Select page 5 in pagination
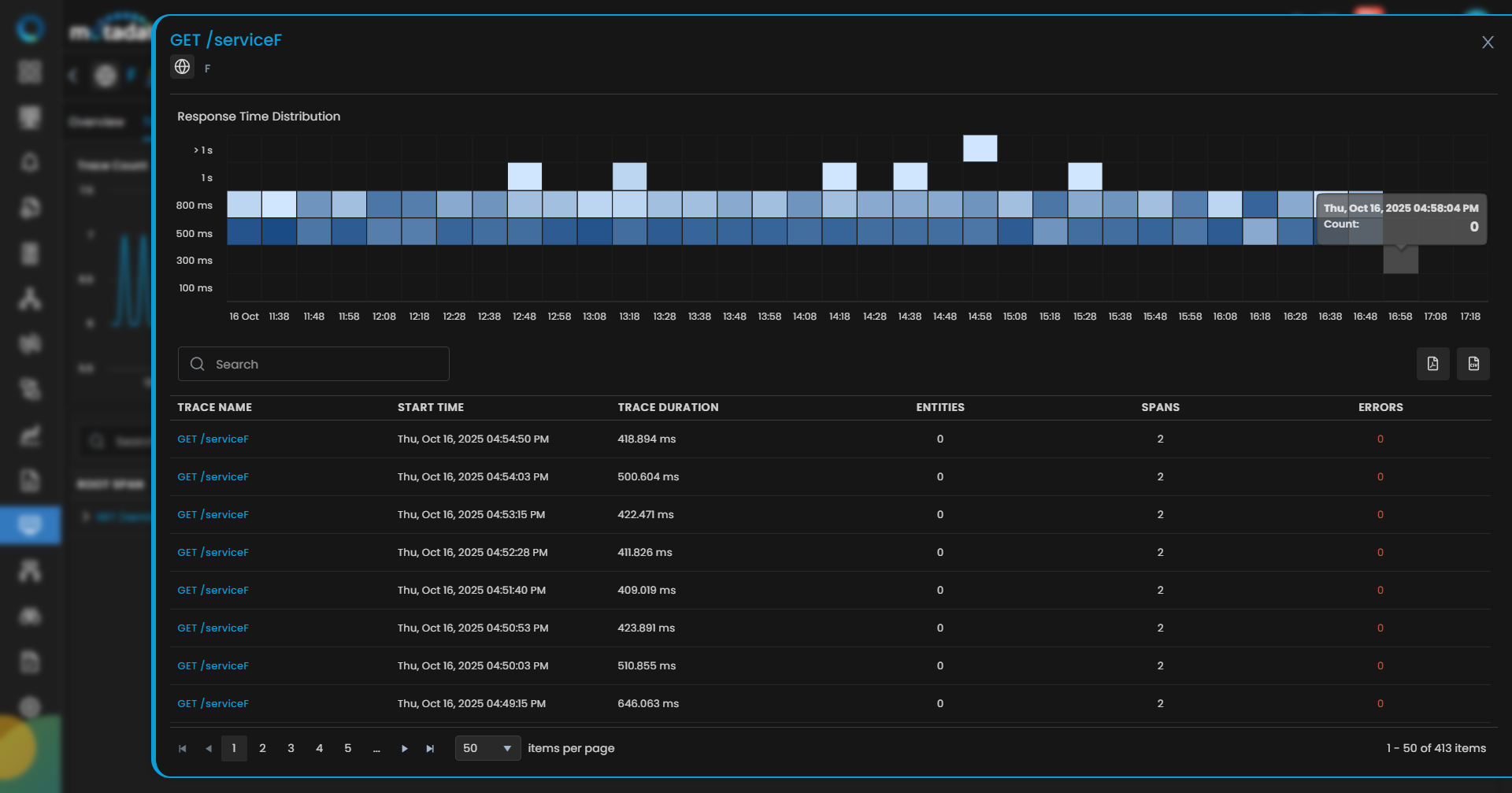Image resolution: width=1512 pixels, height=793 pixels. (x=347, y=748)
